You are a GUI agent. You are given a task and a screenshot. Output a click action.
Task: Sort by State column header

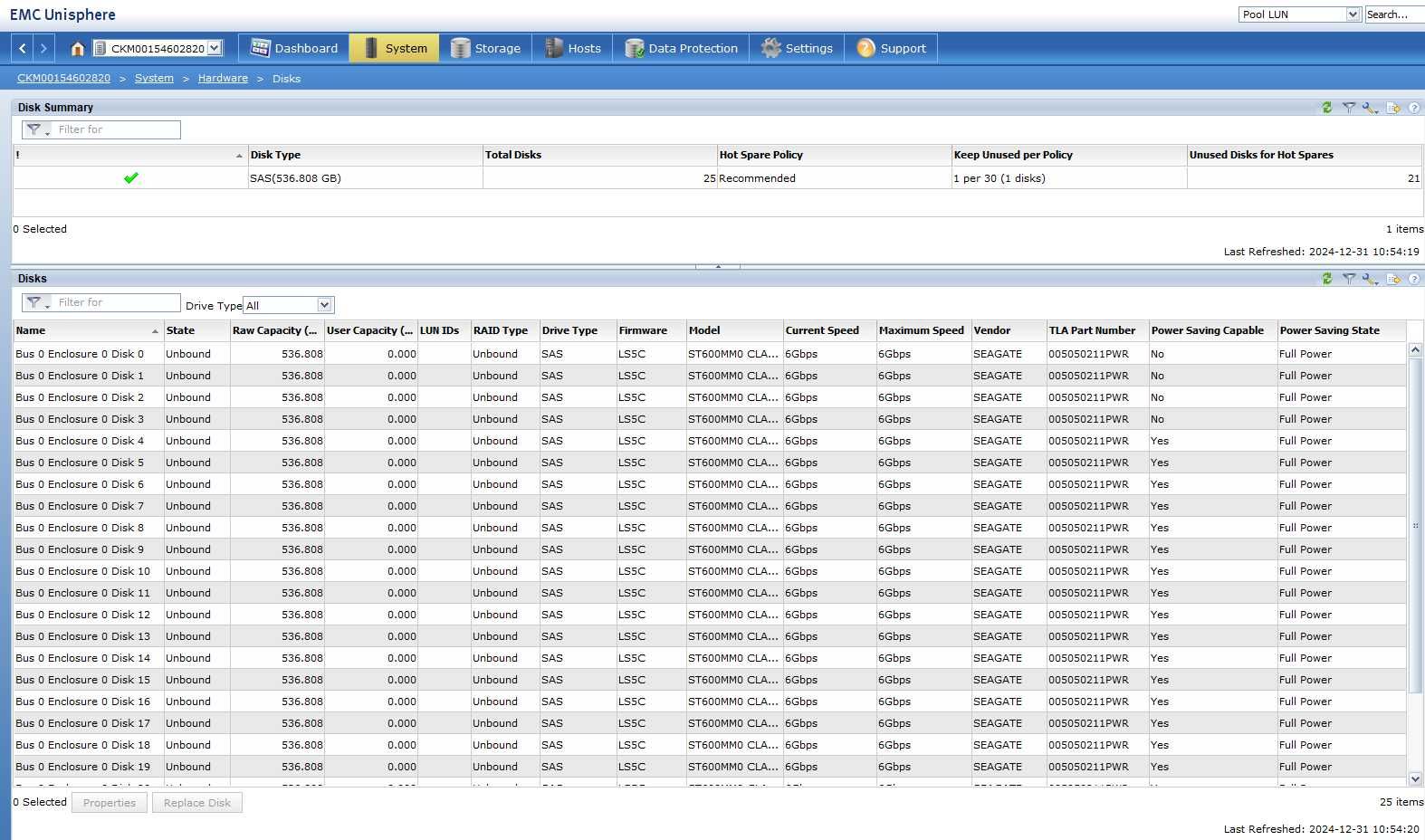196,330
